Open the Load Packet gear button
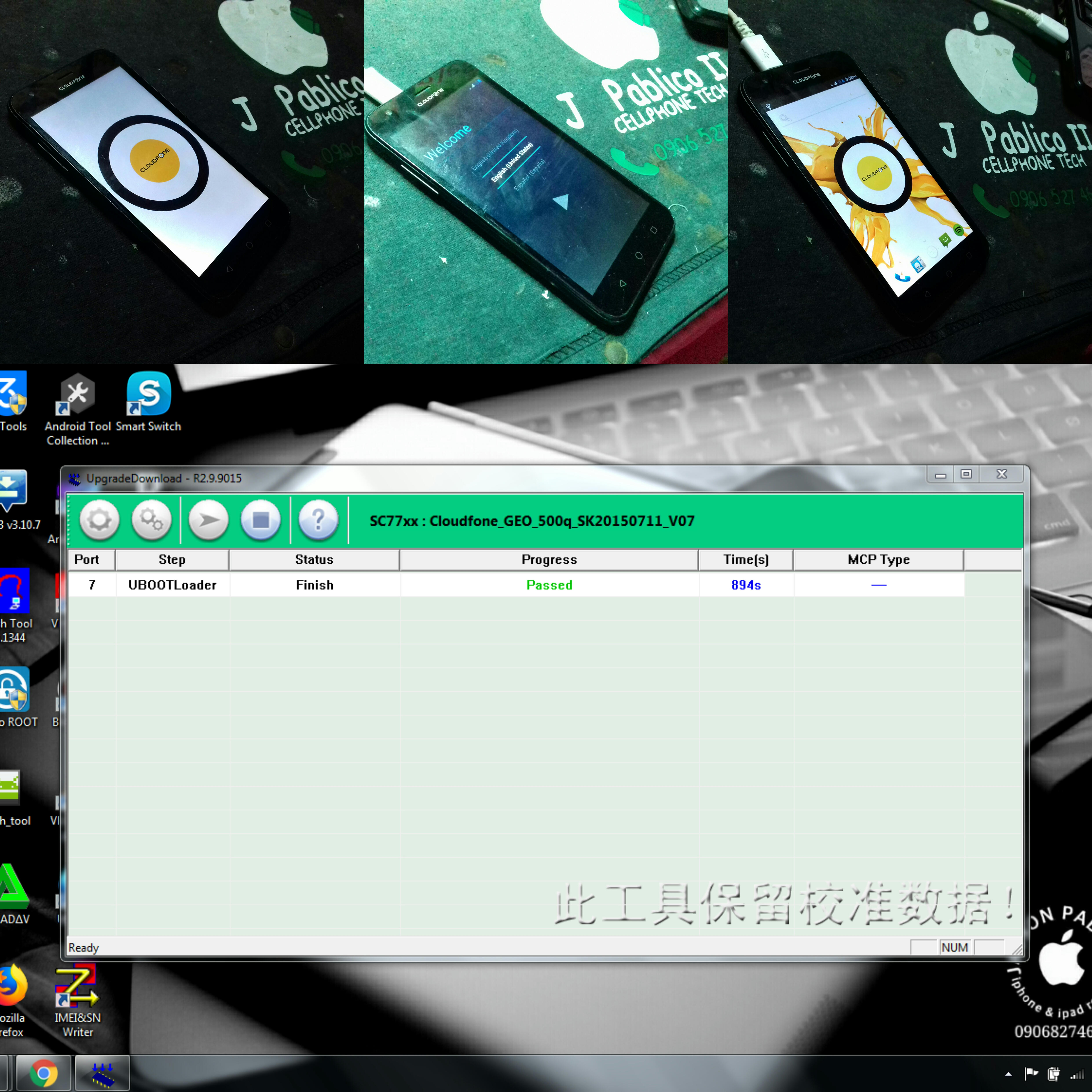 (x=99, y=519)
